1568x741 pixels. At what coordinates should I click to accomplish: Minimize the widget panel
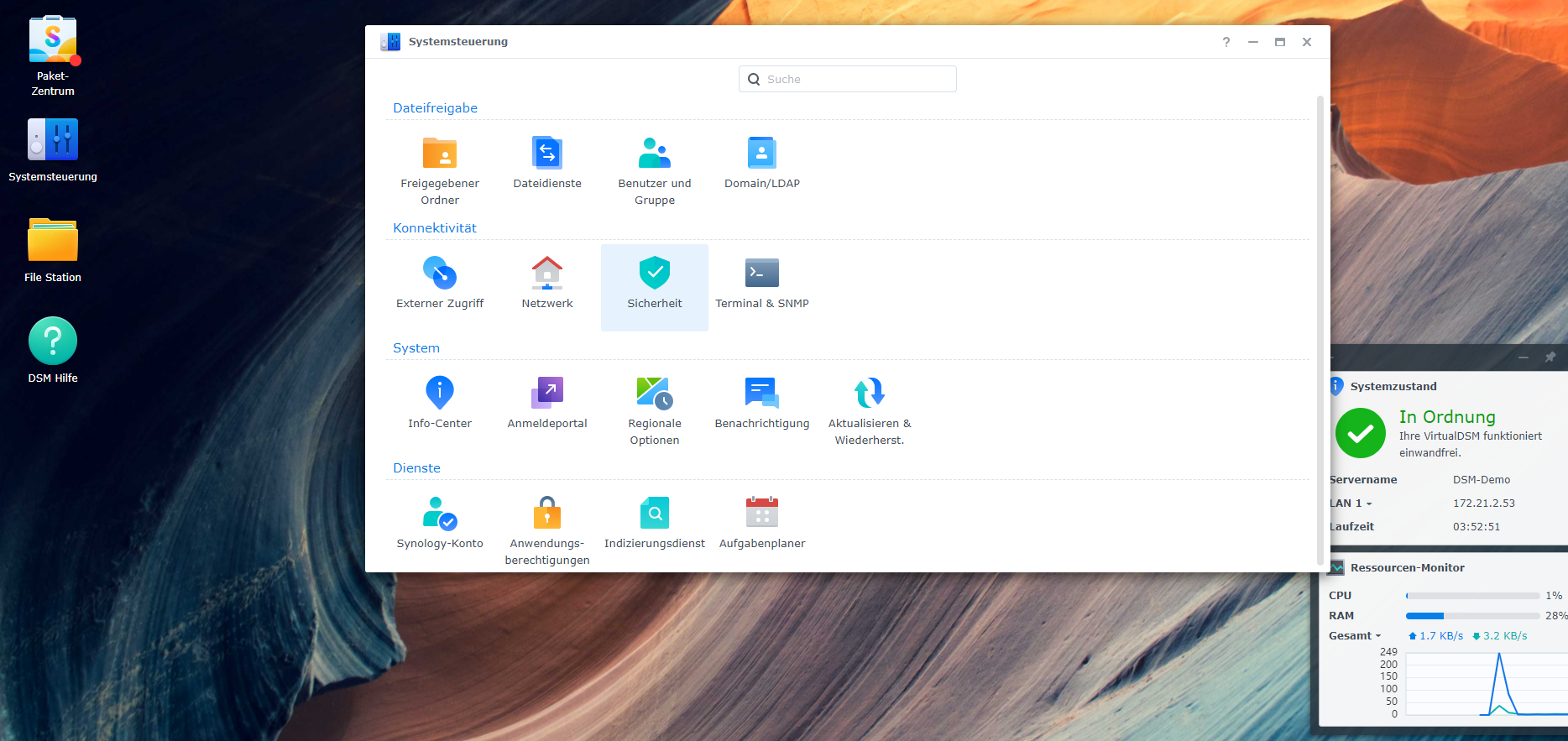[1524, 357]
